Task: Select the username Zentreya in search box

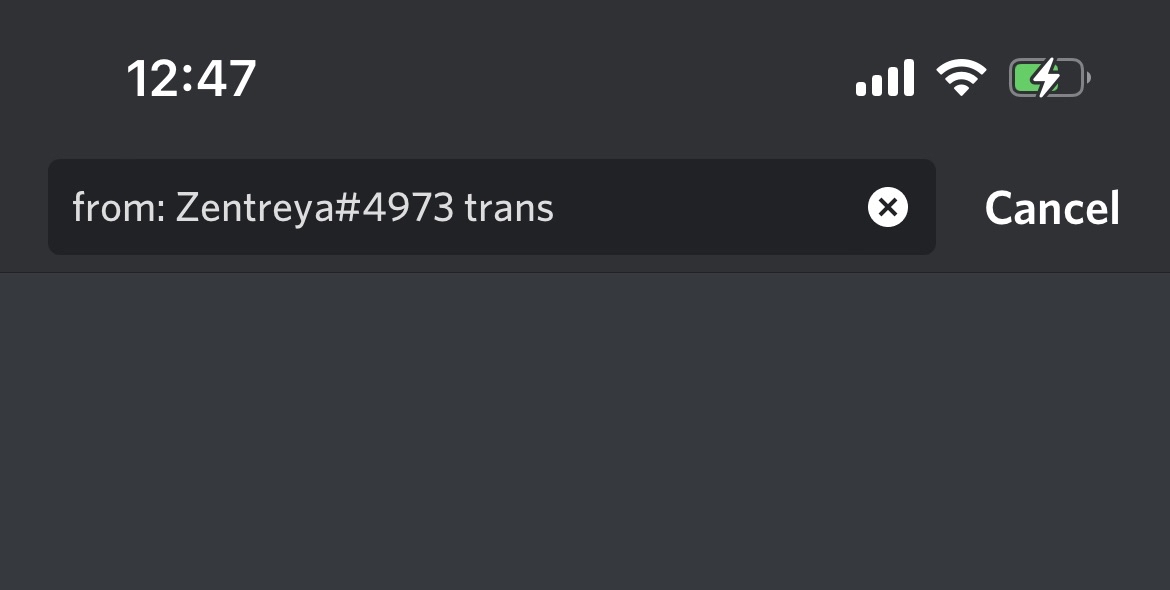Action: click(254, 207)
